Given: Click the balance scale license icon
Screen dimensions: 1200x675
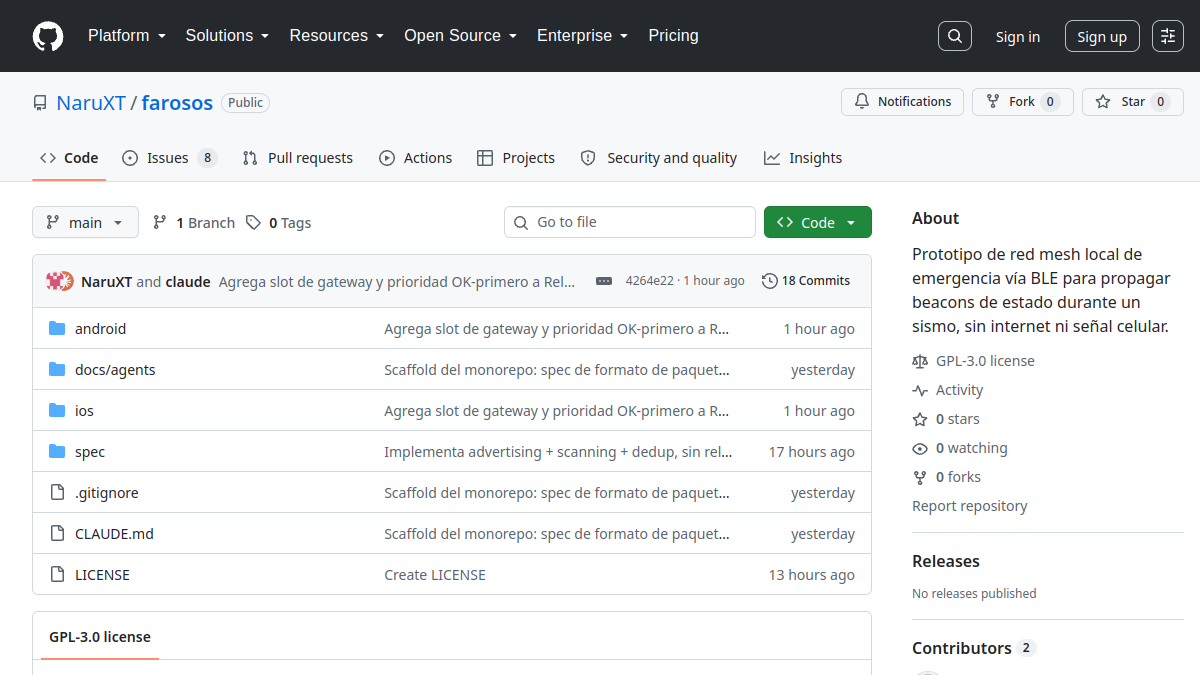Looking at the screenshot, I should (x=920, y=361).
